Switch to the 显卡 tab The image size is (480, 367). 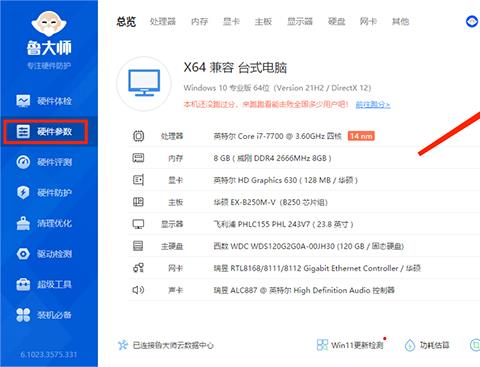[x=231, y=22]
